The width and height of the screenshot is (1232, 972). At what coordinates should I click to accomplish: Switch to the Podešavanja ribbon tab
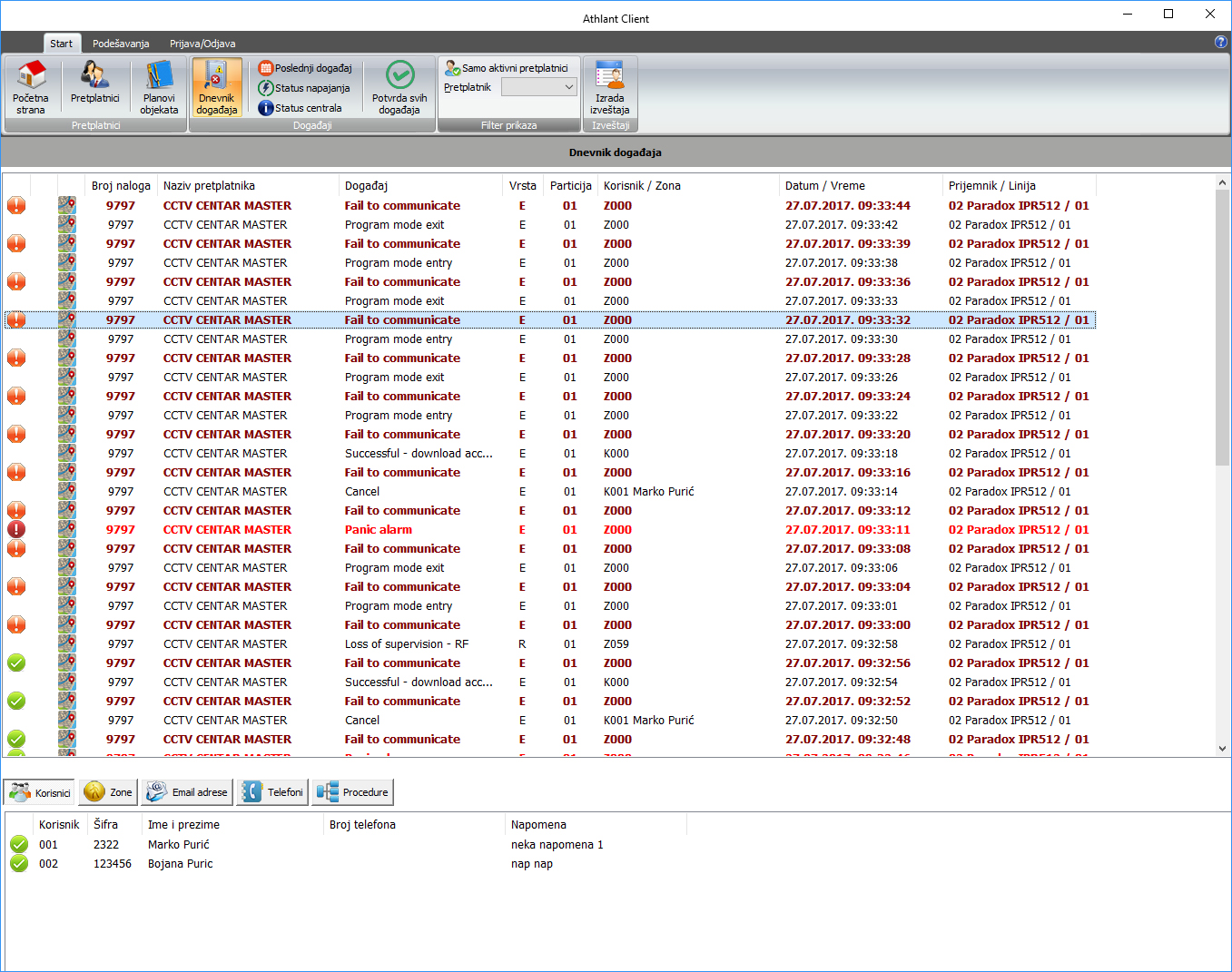point(121,44)
